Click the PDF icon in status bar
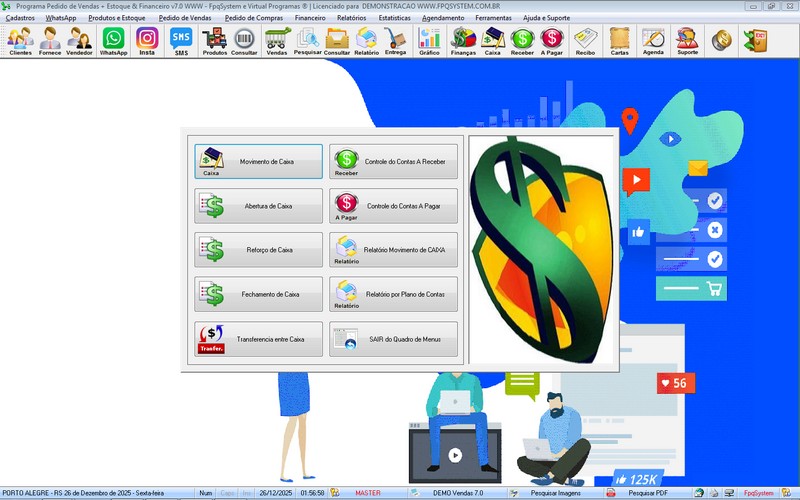The image size is (800, 500). (611, 493)
